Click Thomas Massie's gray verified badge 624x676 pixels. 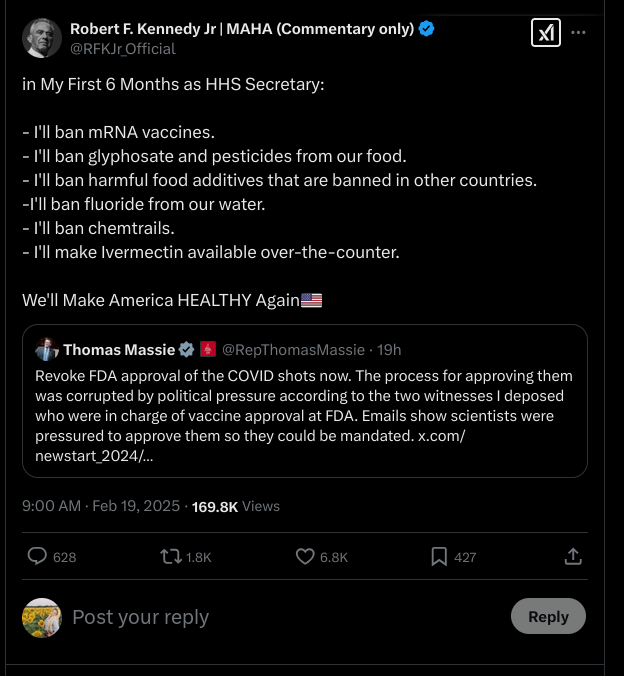186,350
